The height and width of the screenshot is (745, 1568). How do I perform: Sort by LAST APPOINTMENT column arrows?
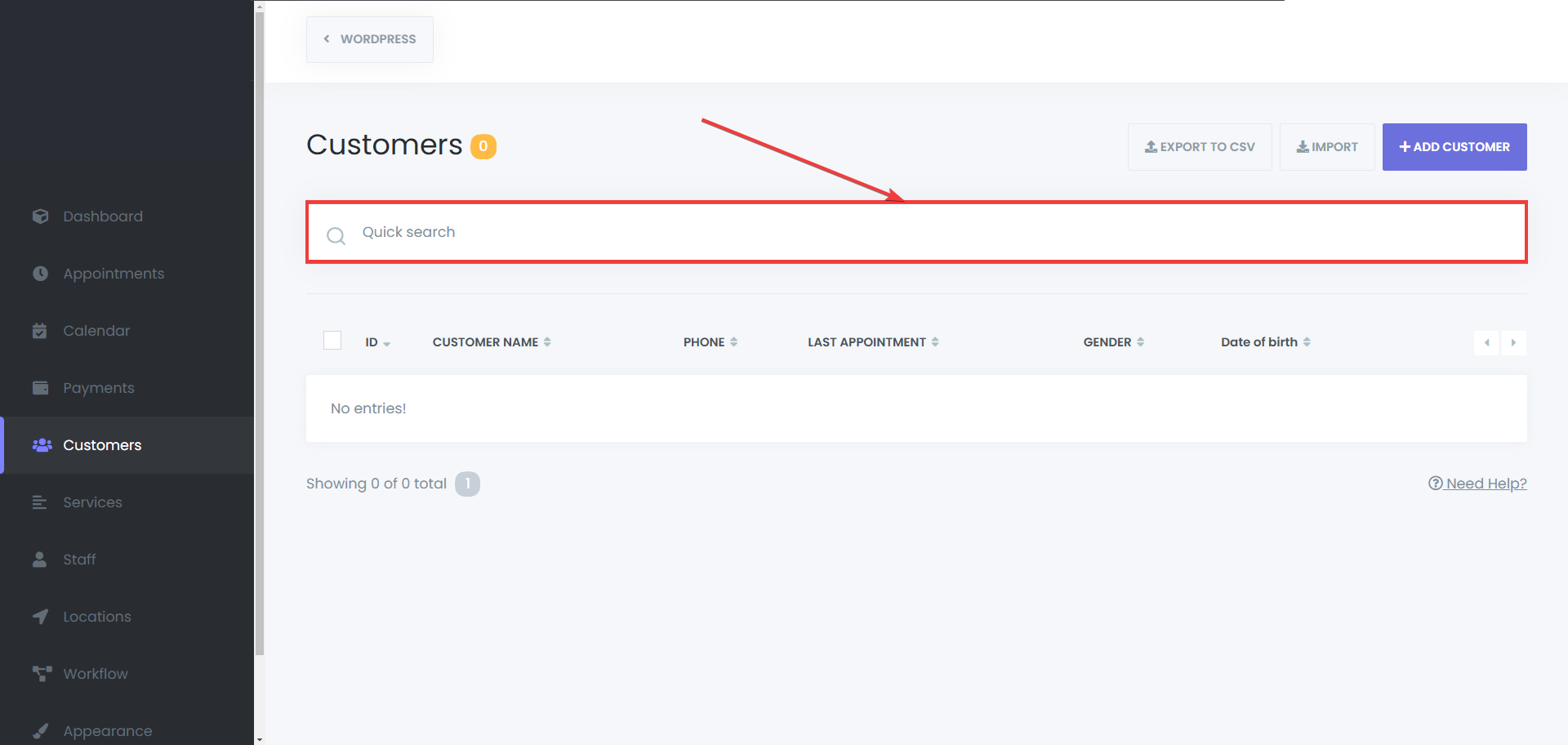pos(935,342)
